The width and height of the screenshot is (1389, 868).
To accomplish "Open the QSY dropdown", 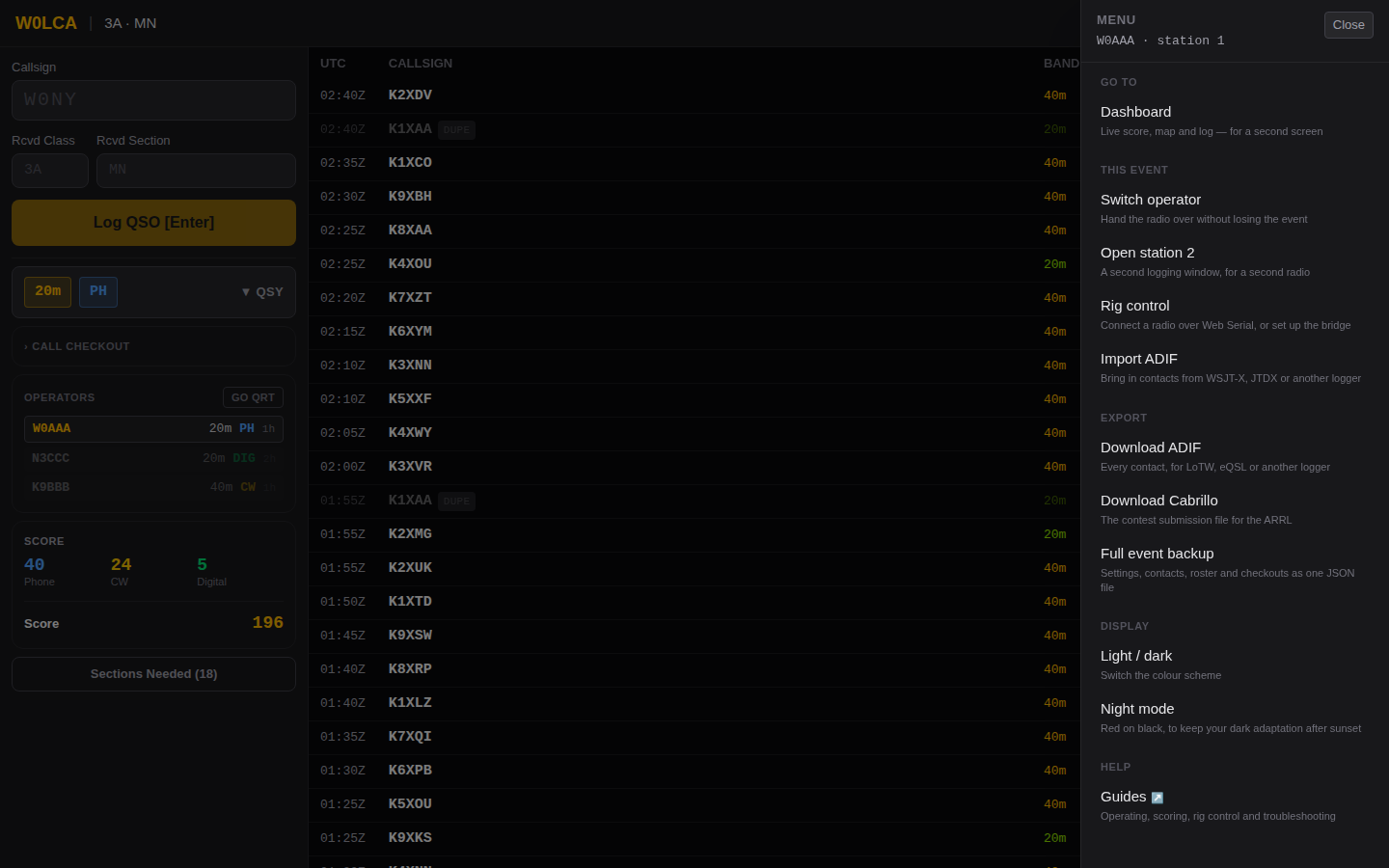I will [262, 292].
